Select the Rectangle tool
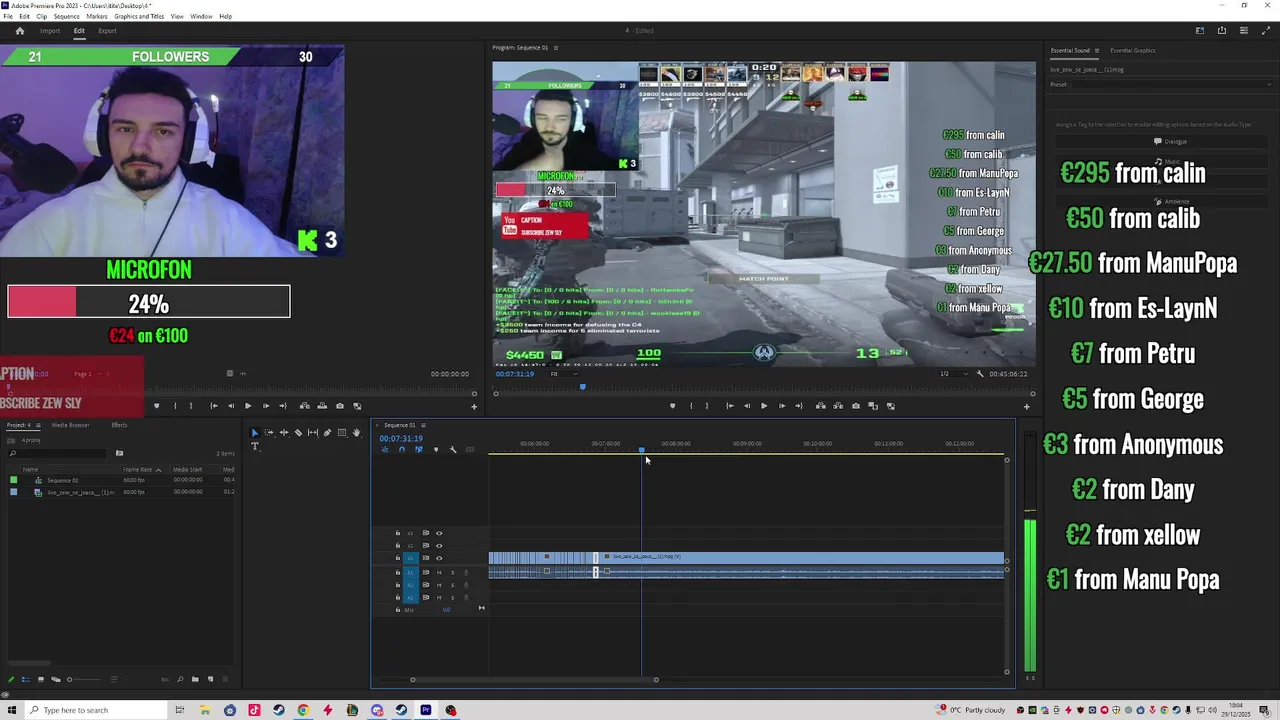 [342, 433]
